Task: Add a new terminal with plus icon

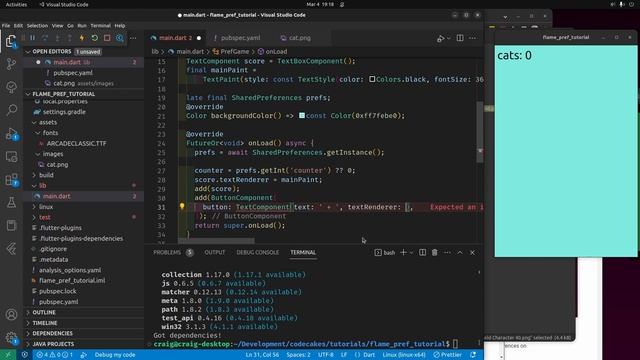Action: tap(403, 253)
